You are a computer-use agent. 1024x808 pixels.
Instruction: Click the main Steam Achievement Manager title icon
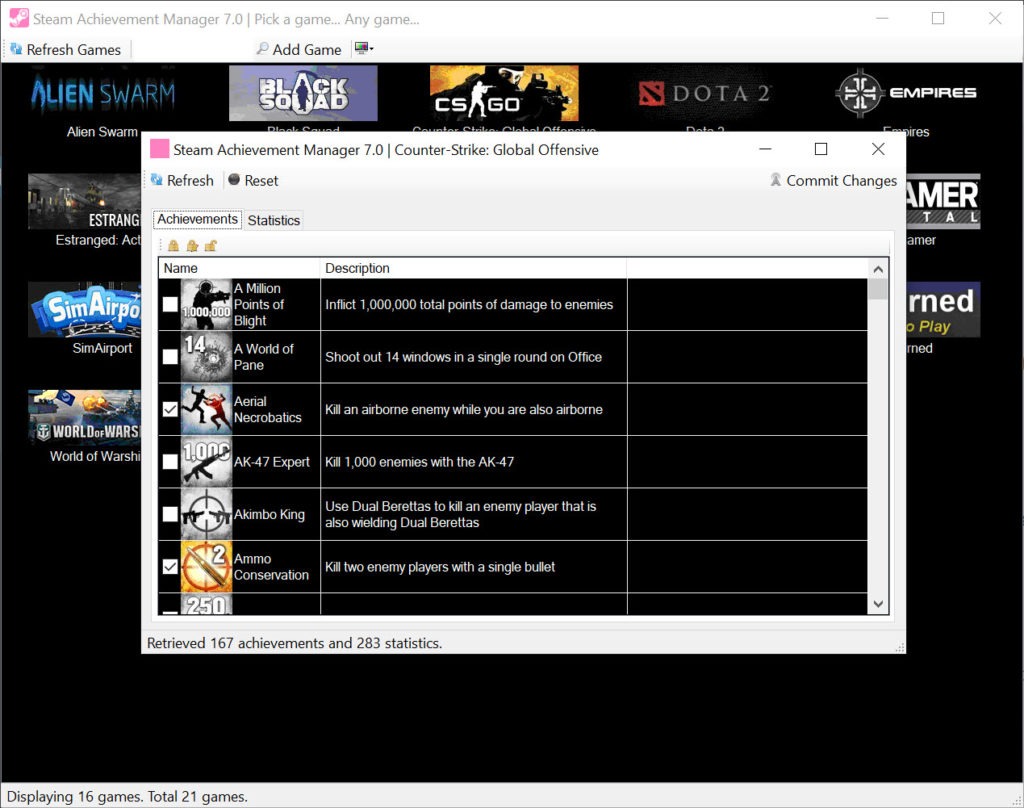pyautogui.click(x=19, y=18)
